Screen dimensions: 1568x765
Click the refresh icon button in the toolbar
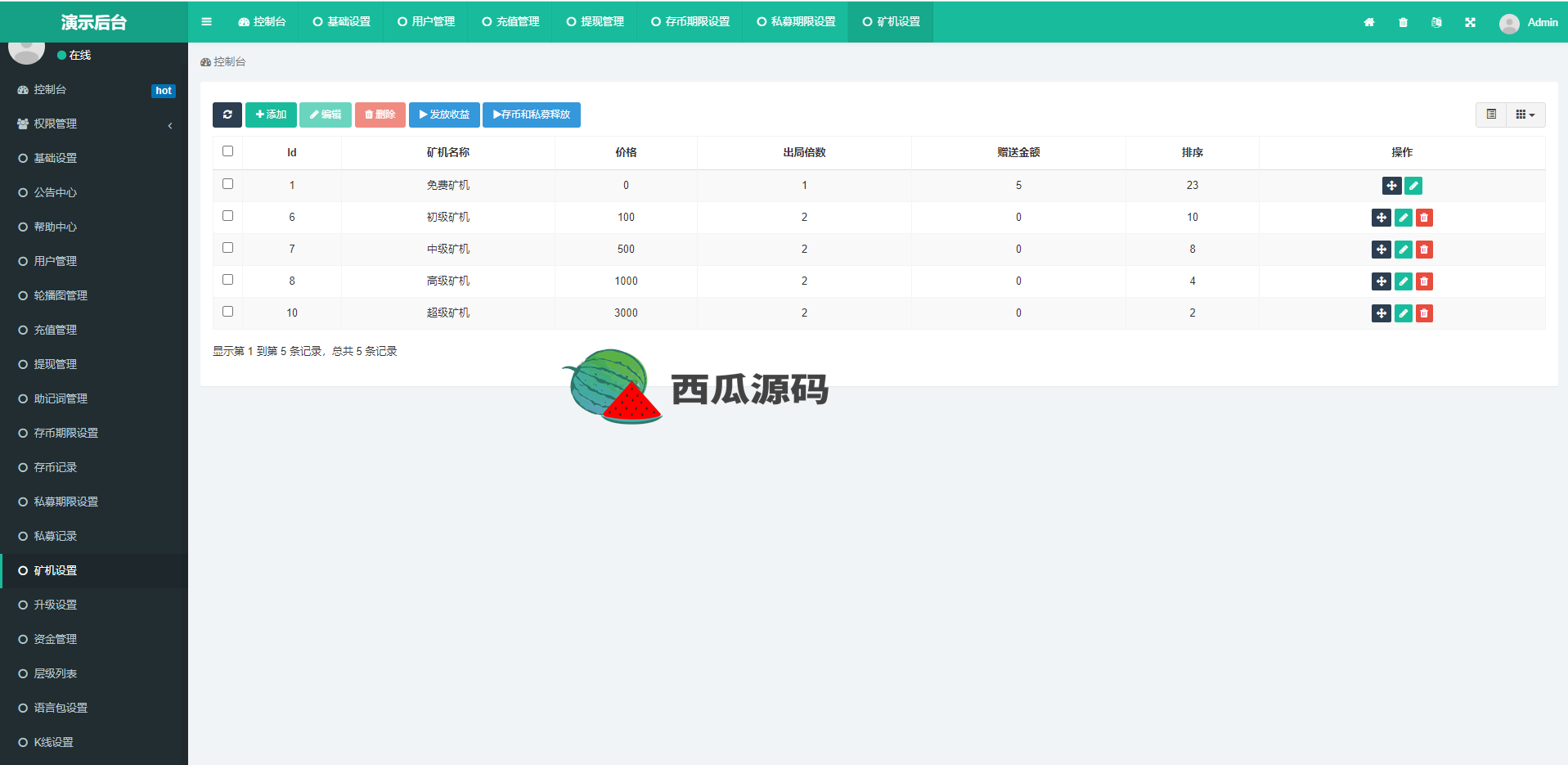(227, 115)
